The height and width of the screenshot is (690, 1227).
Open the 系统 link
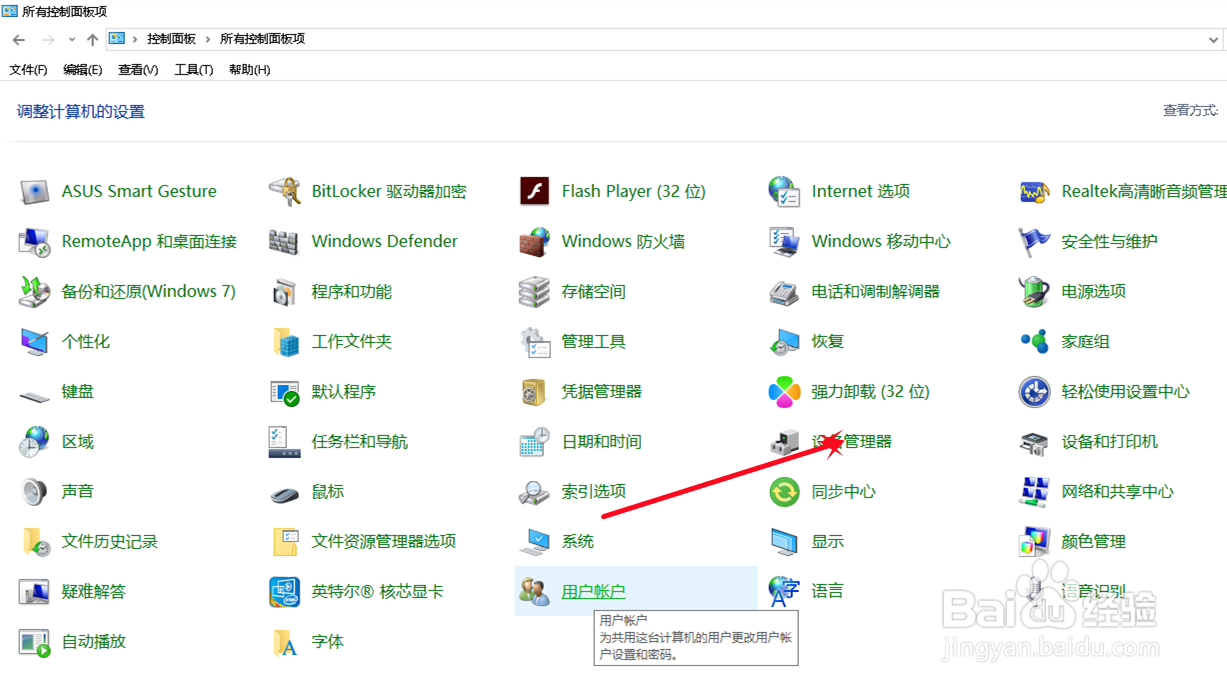click(x=578, y=542)
